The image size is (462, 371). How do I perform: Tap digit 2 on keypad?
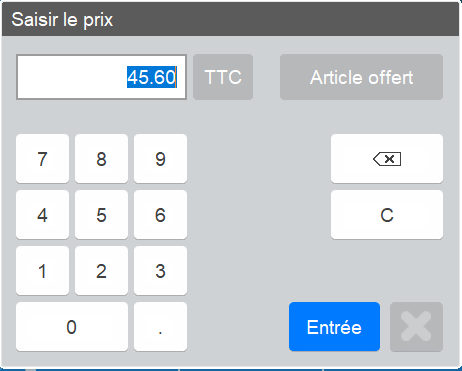101,271
